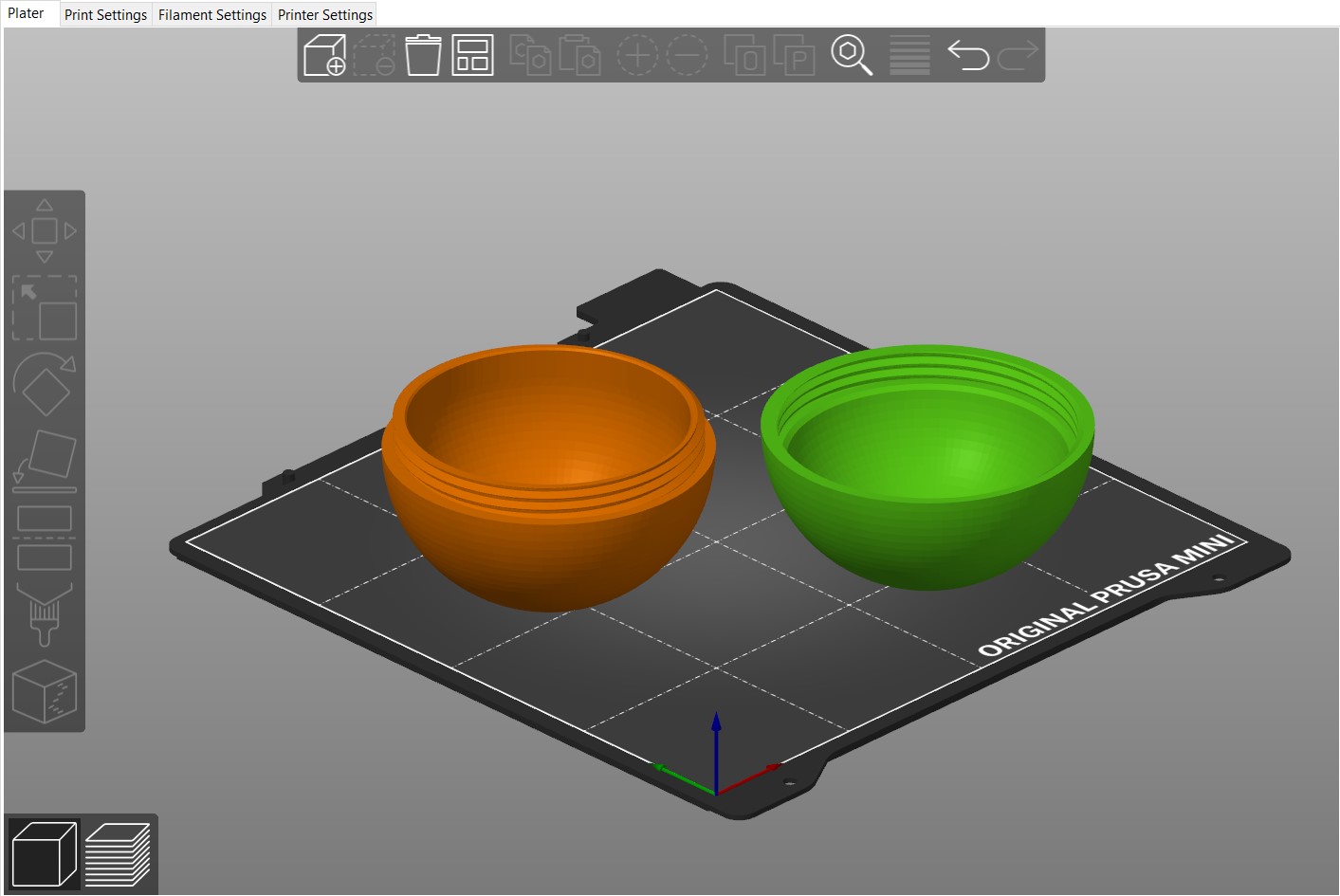The width and height of the screenshot is (1340, 896).
Task: Open the variable layer height tool
Action: coord(909,55)
